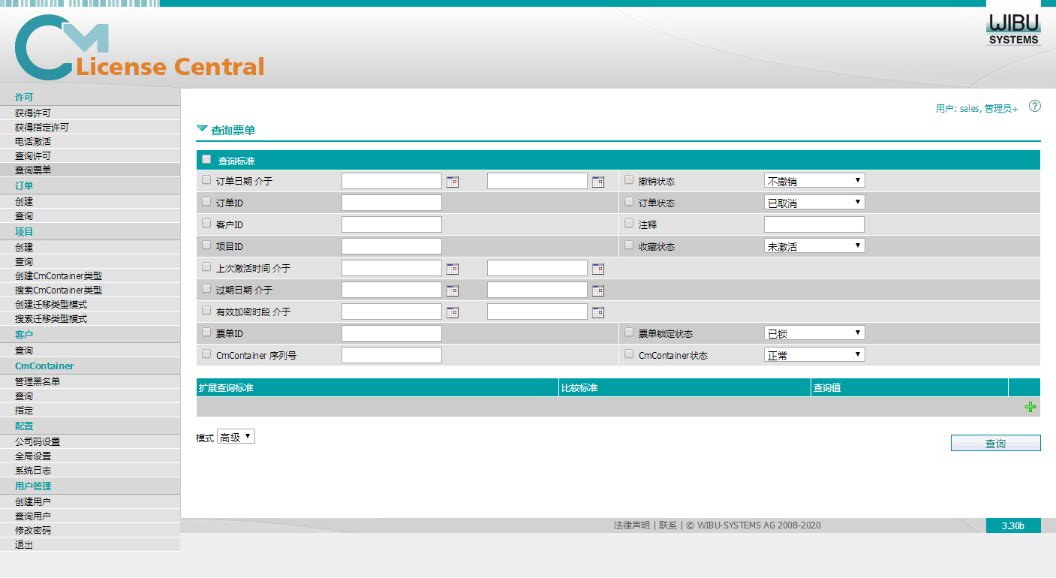Screen dimensions: 1056x578
Task: Open the 联系 footer link
Action: point(667,525)
